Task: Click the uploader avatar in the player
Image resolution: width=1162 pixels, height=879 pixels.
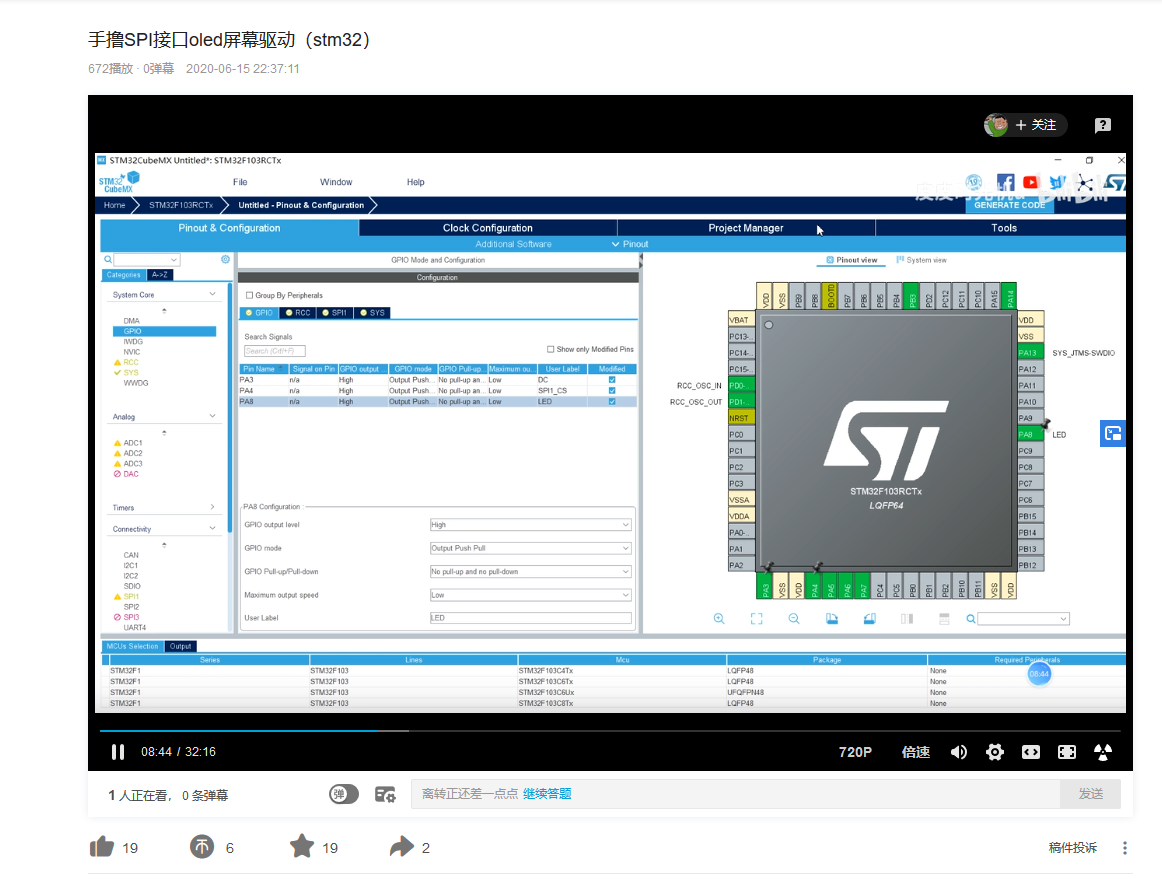Action: (996, 125)
